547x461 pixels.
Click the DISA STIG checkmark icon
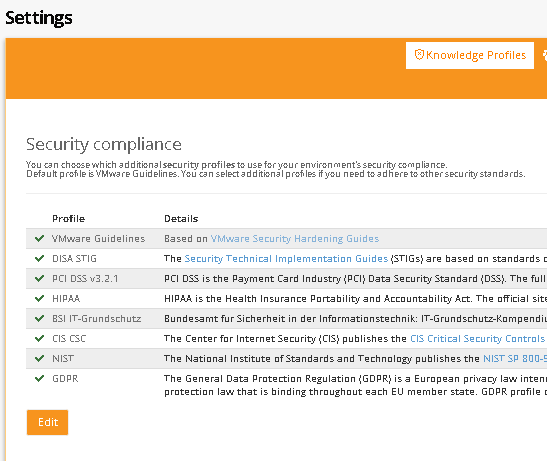pyautogui.click(x=39, y=258)
